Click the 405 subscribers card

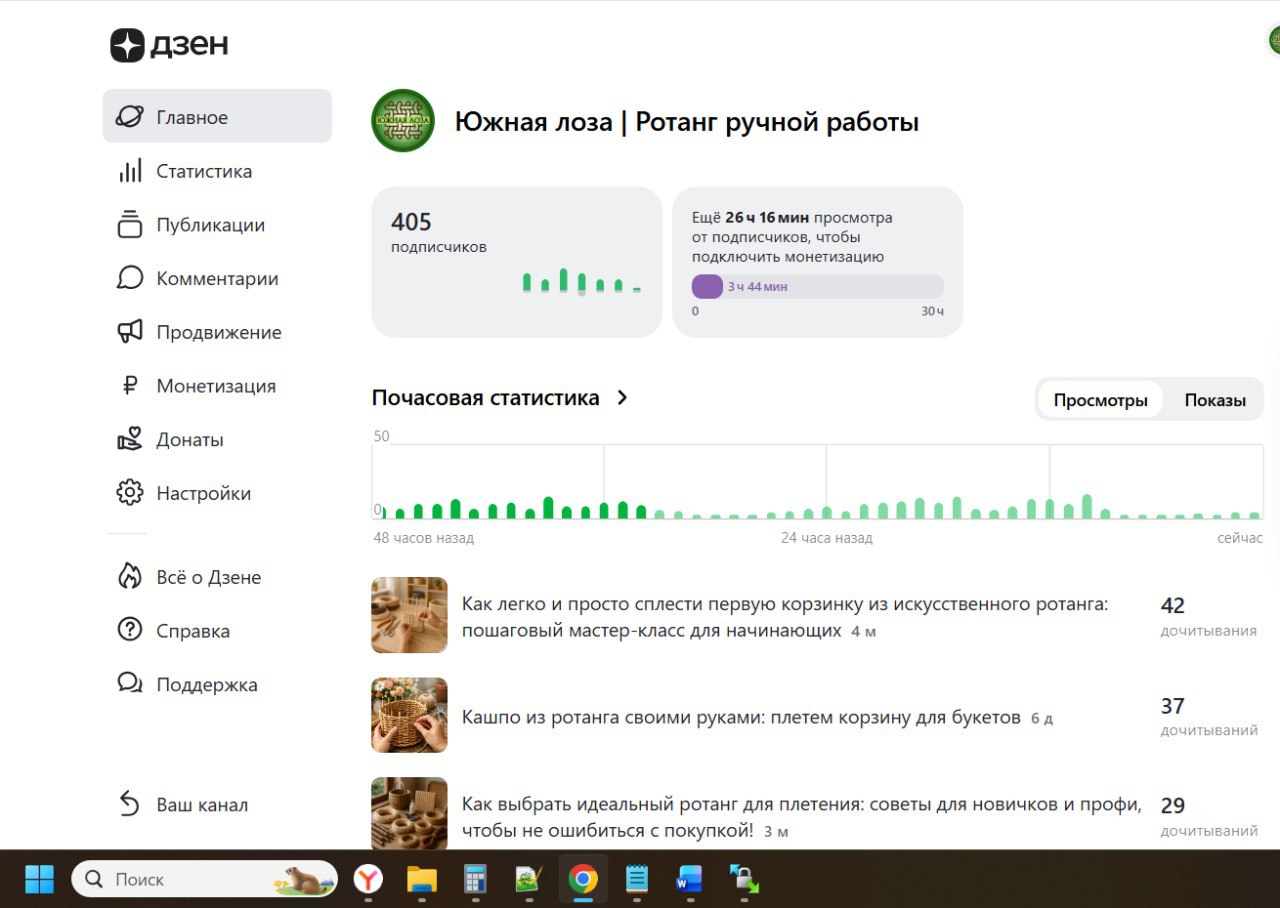click(x=516, y=261)
